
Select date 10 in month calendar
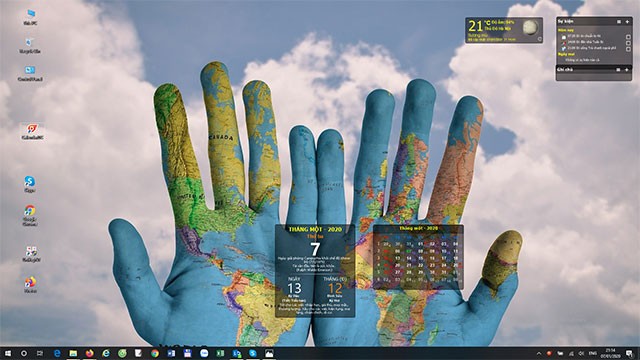point(444,251)
